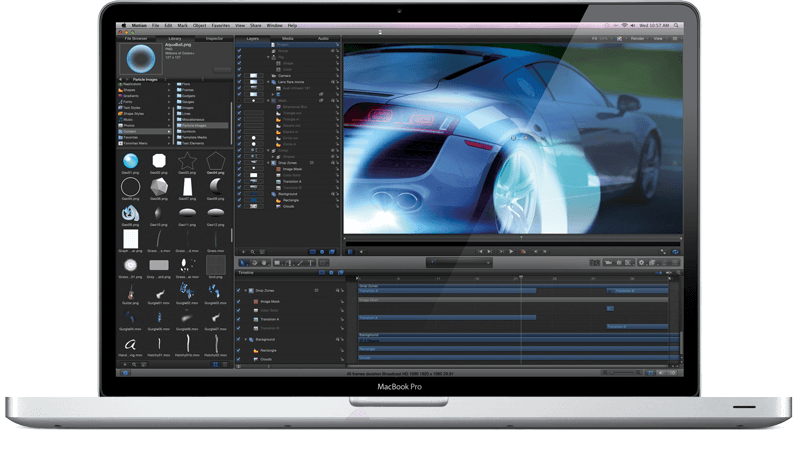Uncheck the Camera layer checkbox
The width and height of the screenshot is (800, 460).
[x=239, y=75]
